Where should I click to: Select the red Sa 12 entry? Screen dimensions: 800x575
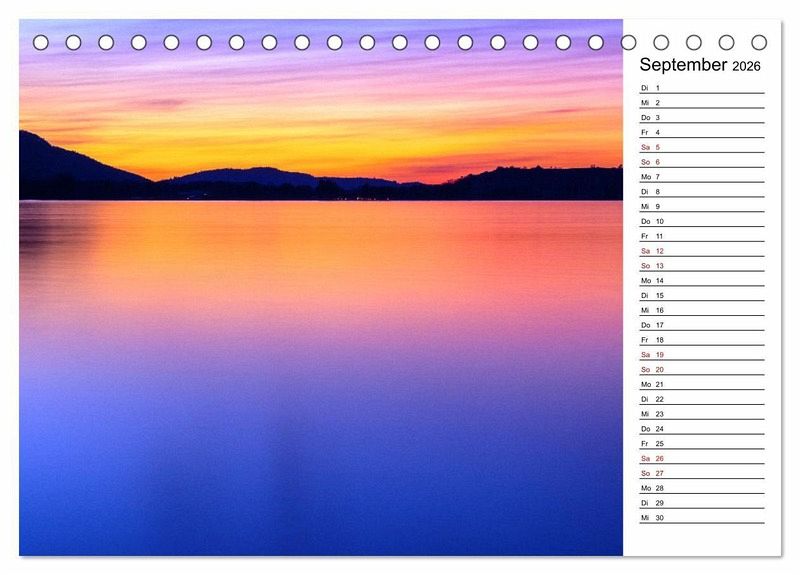pos(701,251)
